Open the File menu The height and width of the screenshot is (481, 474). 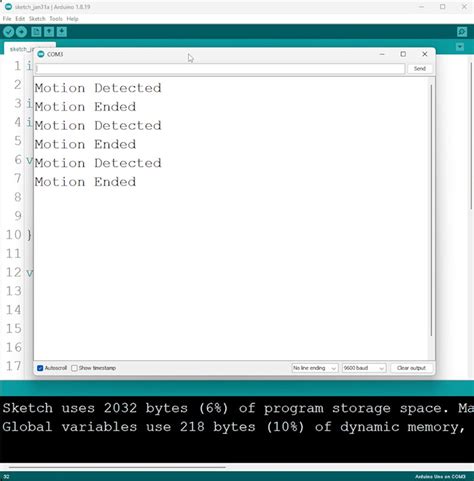[x=7, y=19]
